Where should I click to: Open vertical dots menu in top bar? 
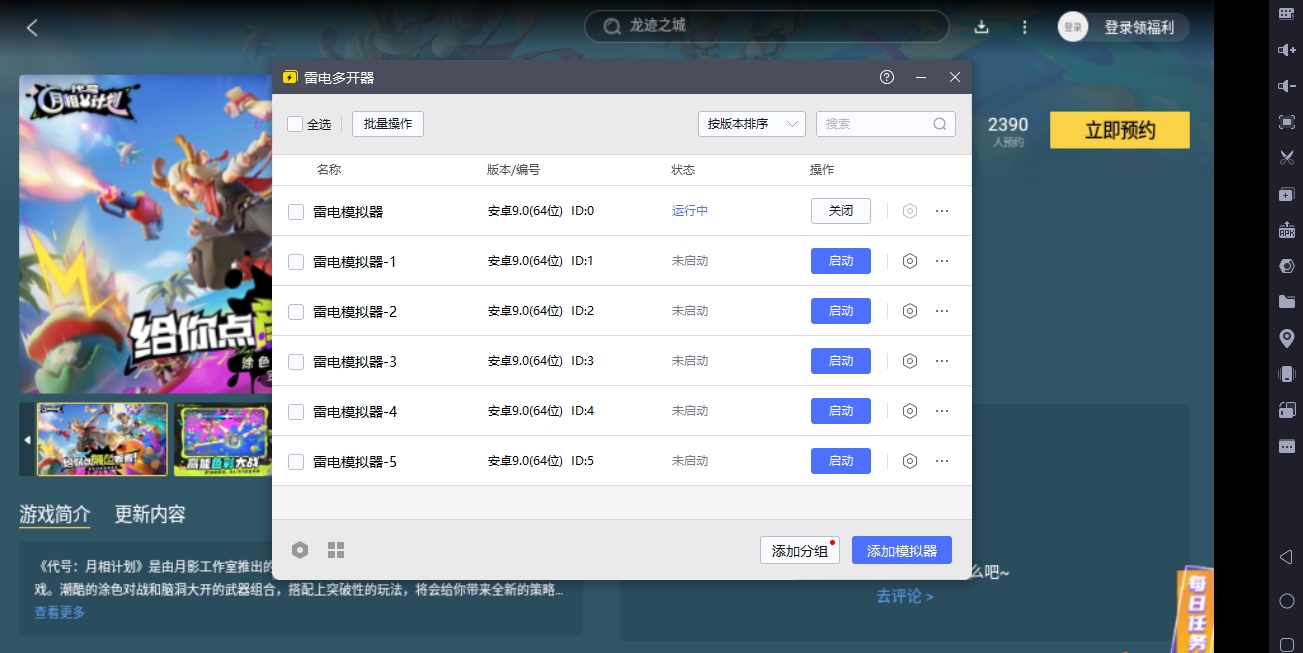[x=1024, y=27]
